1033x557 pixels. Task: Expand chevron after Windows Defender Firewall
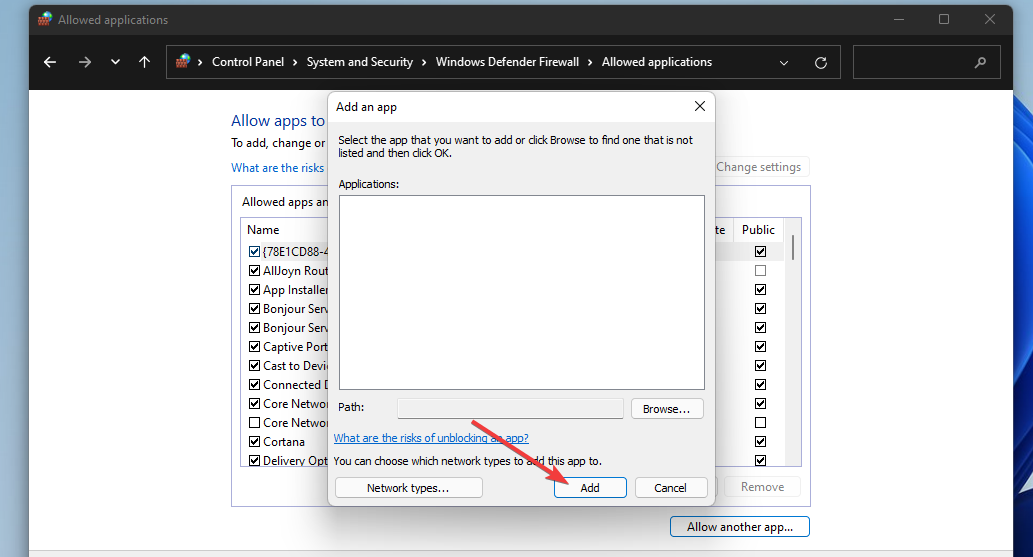(x=590, y=62)
